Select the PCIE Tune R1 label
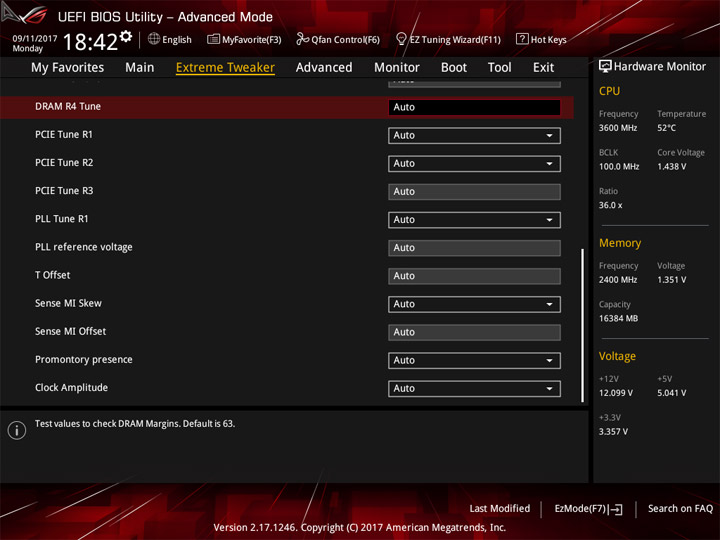 click(x=64, y=135)
